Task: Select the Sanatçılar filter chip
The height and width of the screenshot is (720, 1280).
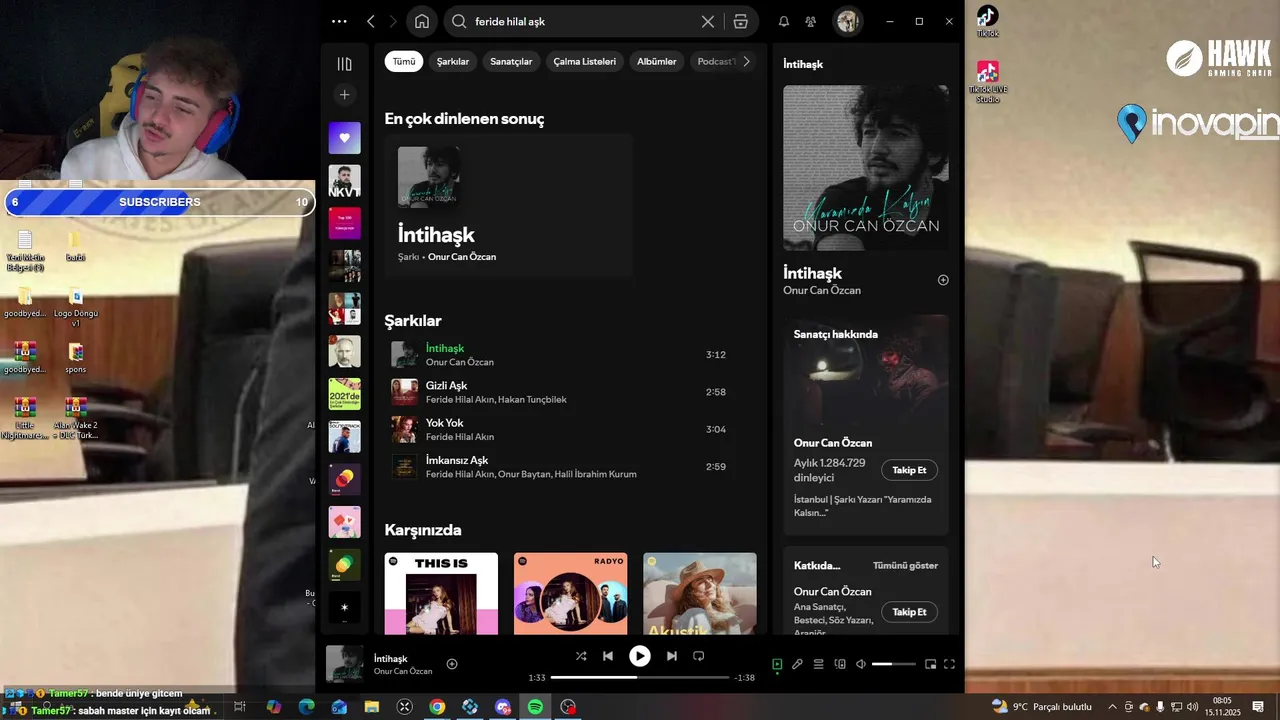Action: coord(511,61)
